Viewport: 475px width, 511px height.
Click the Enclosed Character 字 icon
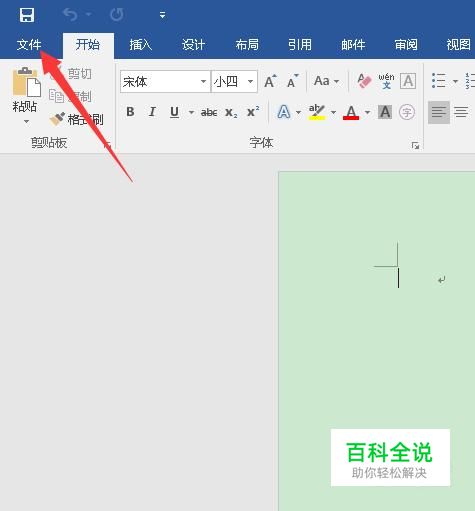click(x=407, y=112)
